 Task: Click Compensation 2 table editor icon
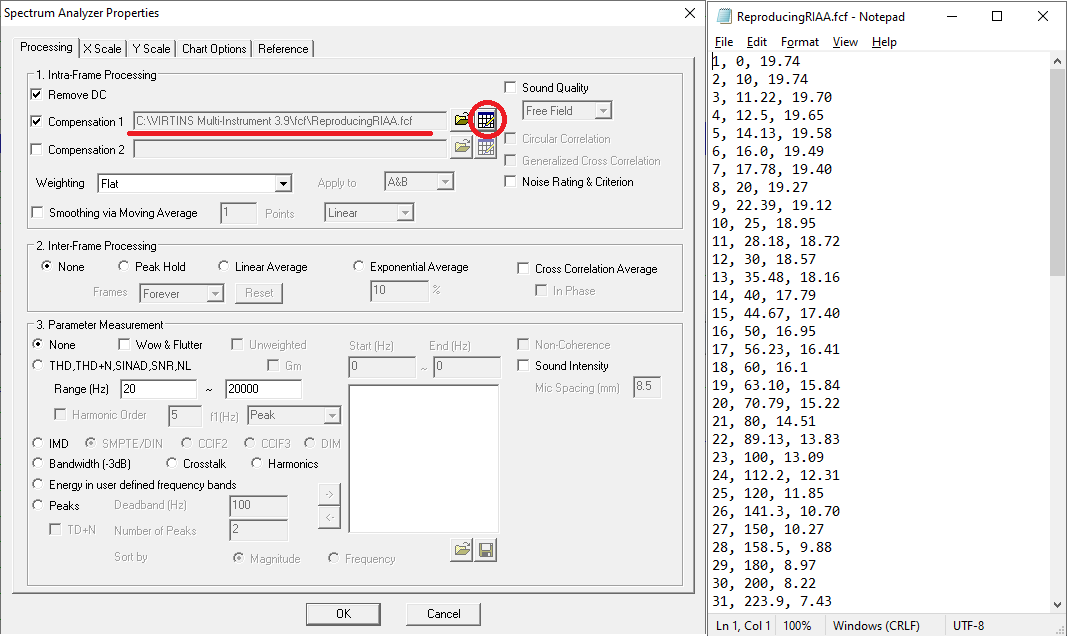(485, 148)
